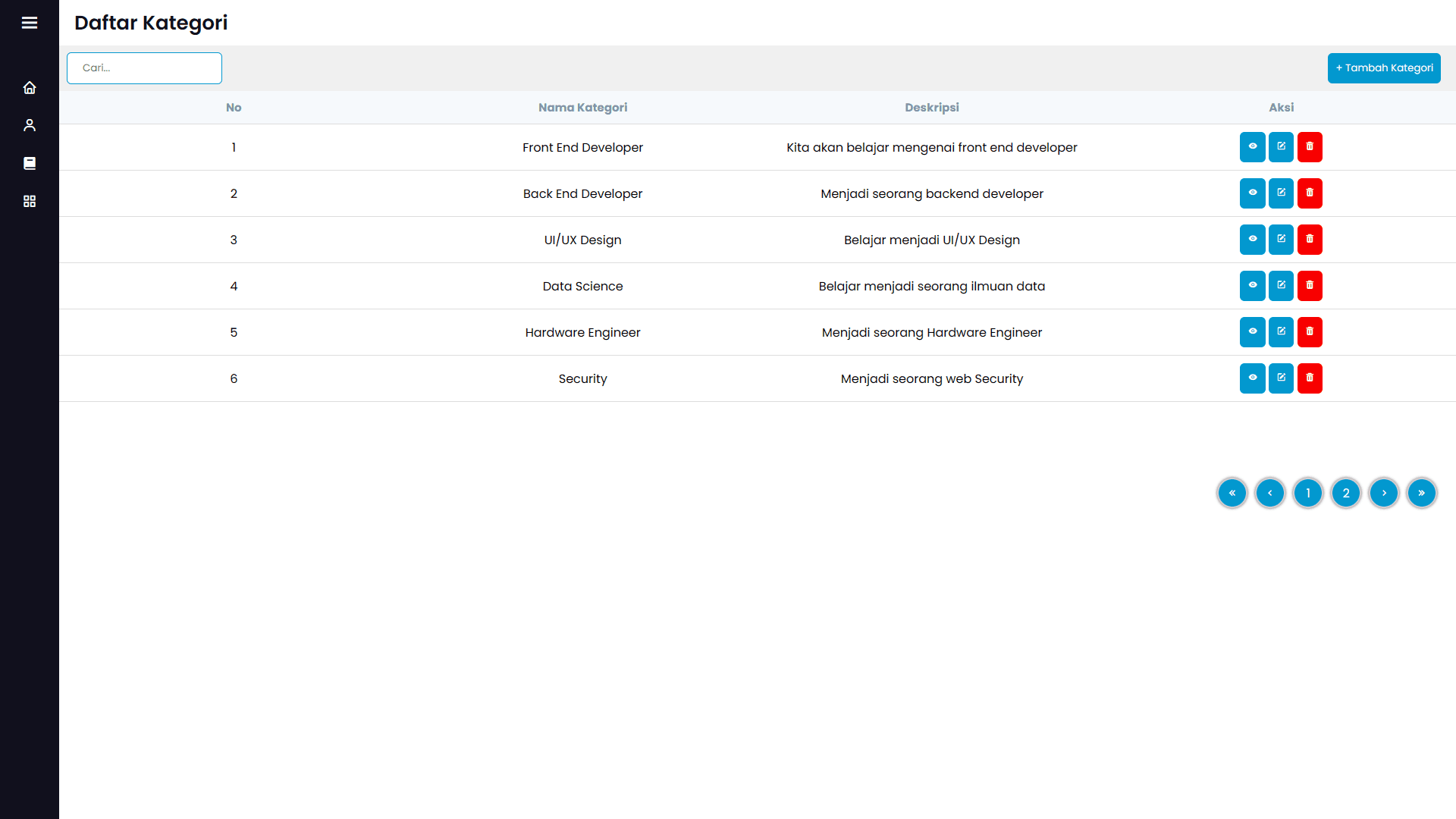Viewport: 1456px width, 819px height.
Task: Jump to the first page of pagination
Action: [x=1232, y=493]
